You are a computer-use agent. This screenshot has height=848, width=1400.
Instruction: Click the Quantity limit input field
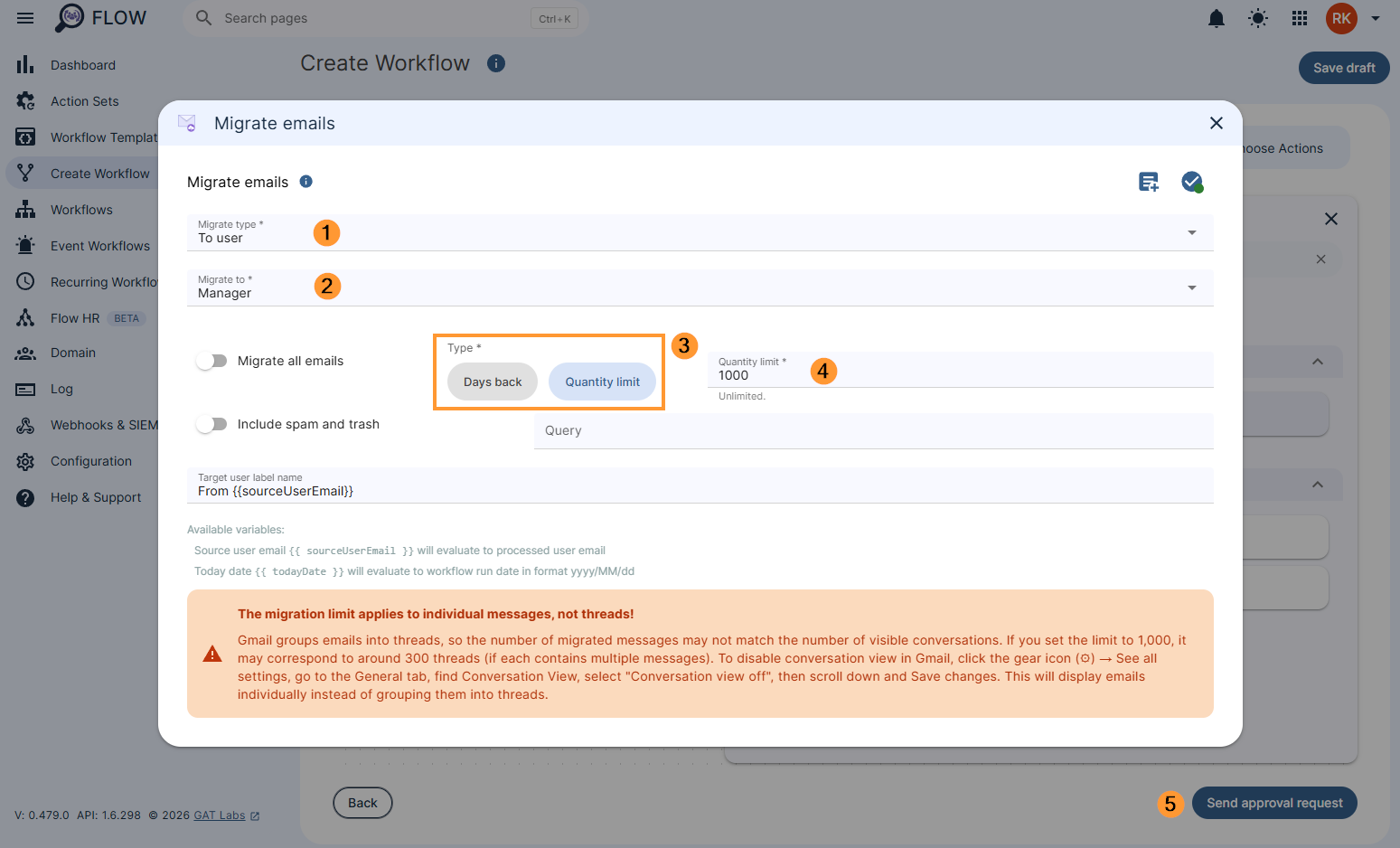[x=961, y=370]
